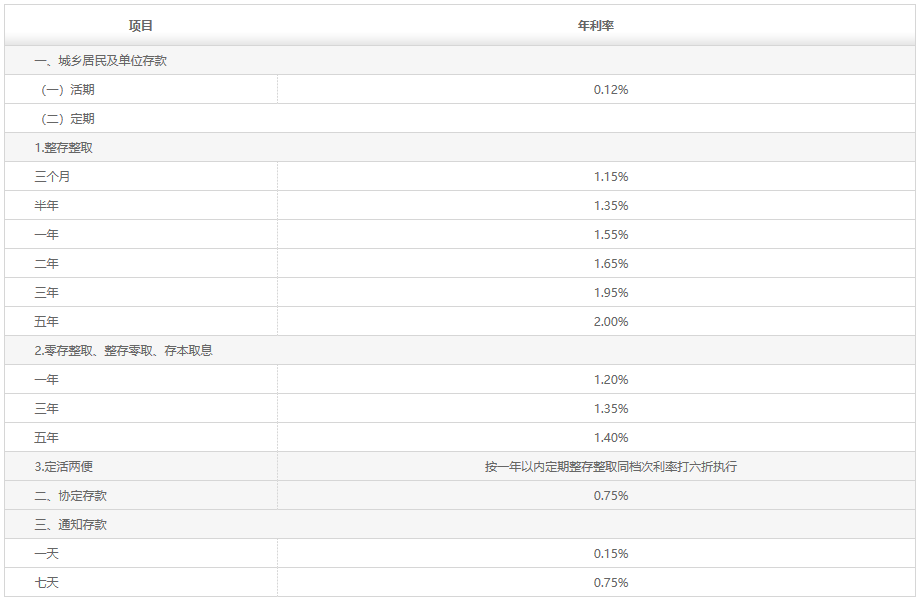The image size is (922, 603).
Task: Select the 半年 term label
Action: (x=46, y=206)
